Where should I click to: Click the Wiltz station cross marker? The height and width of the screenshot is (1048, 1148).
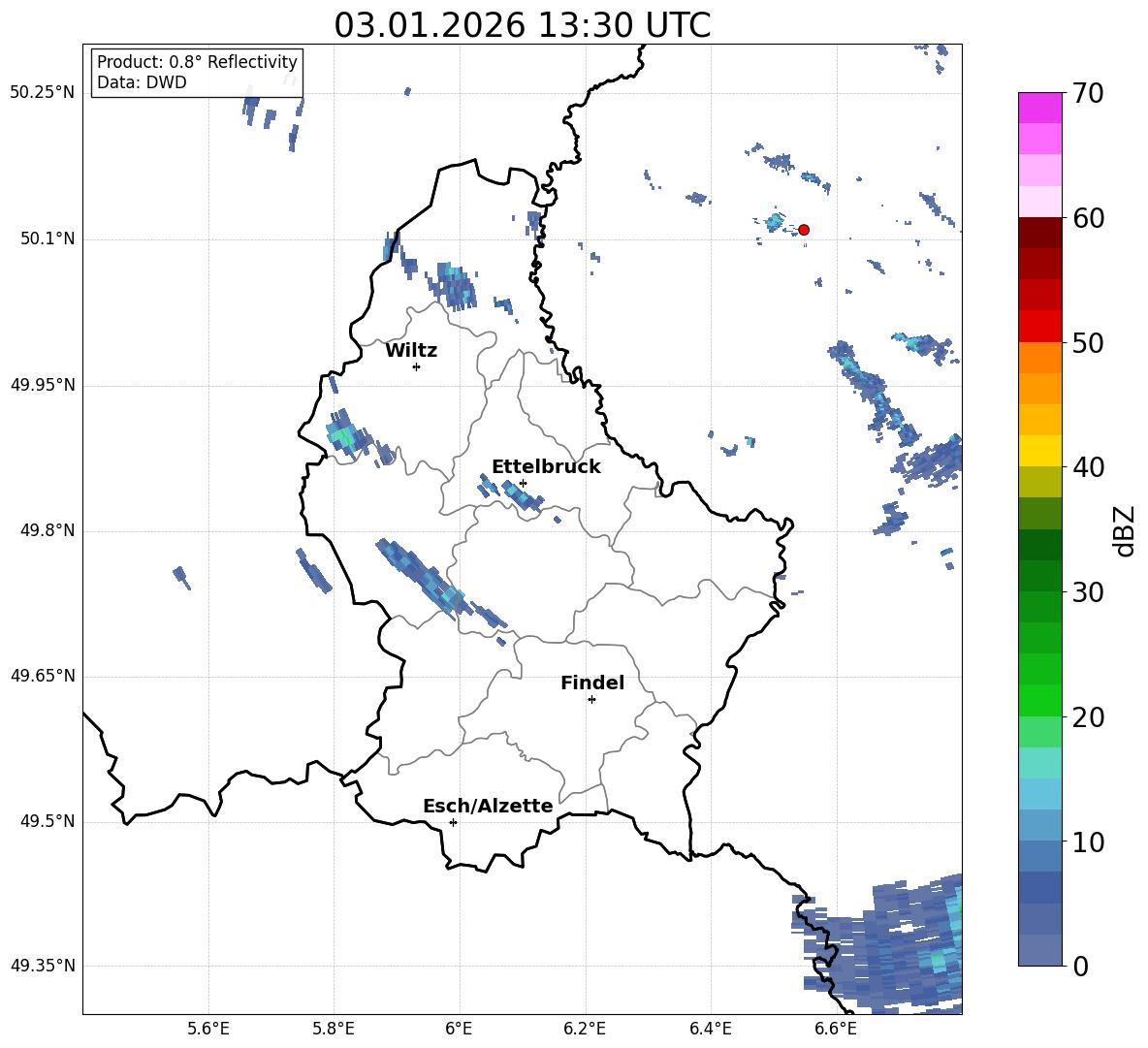tap(417, 366)
